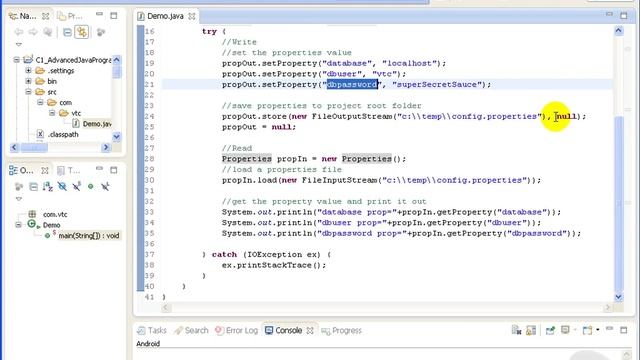Open the Error Log tab

(237, 330)
